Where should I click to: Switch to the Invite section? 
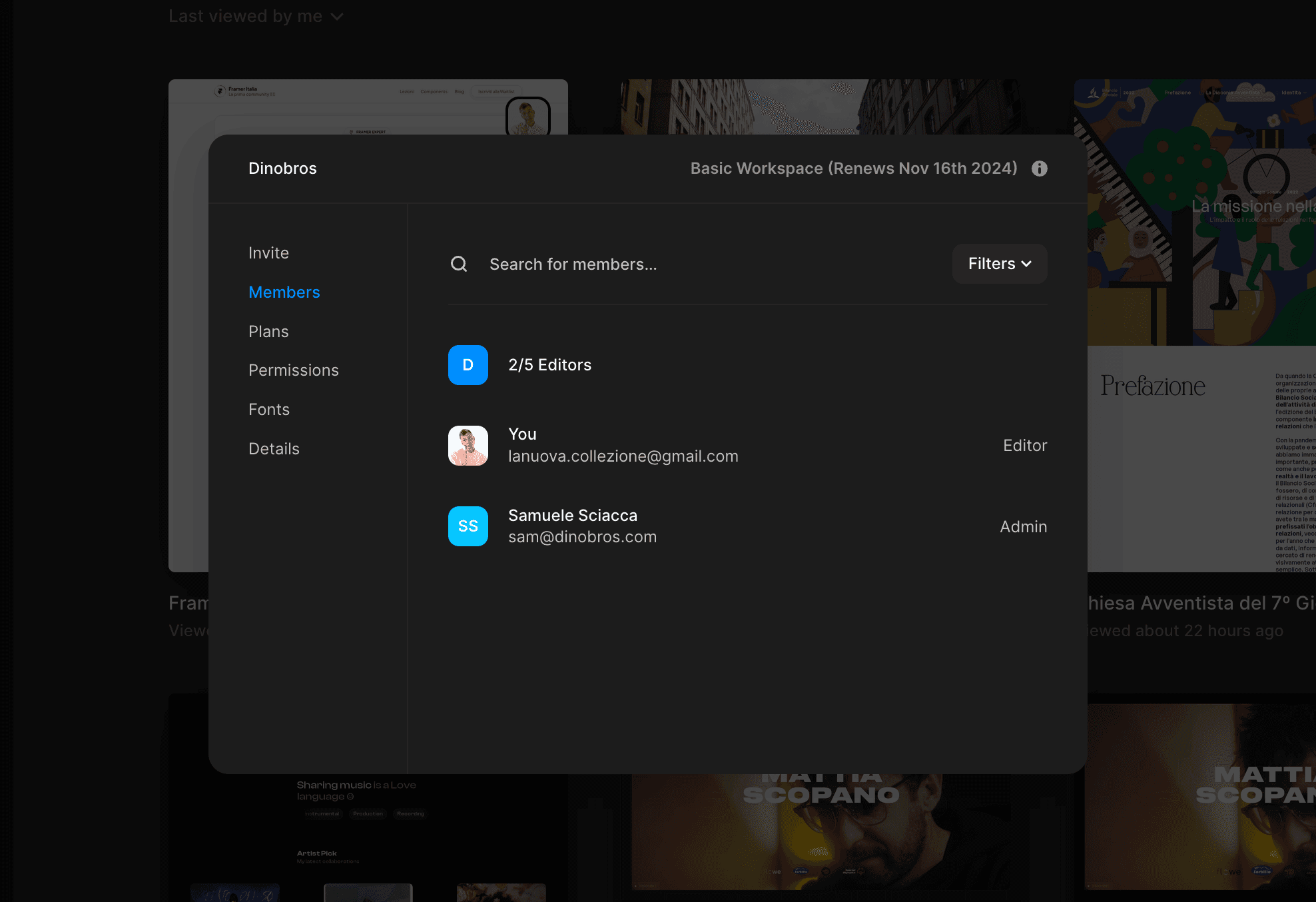(268, 253)
